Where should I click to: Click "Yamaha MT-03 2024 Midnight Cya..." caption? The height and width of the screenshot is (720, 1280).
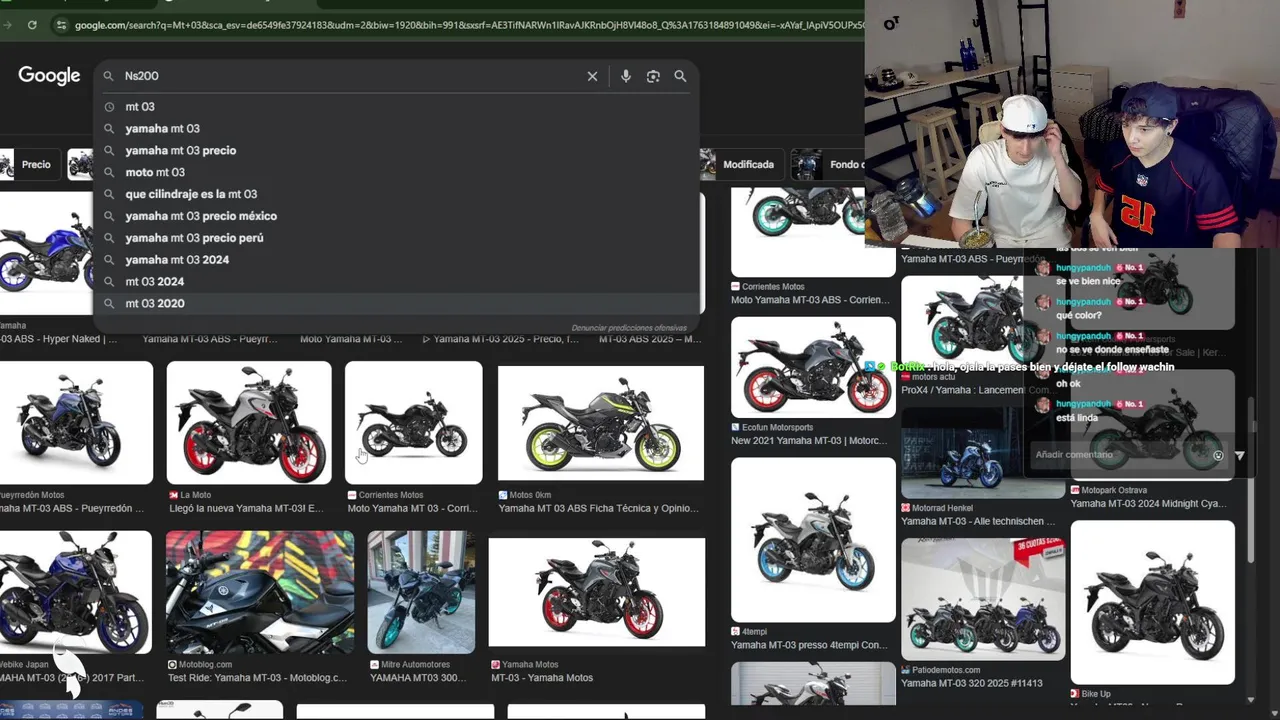click(1148, 504)
